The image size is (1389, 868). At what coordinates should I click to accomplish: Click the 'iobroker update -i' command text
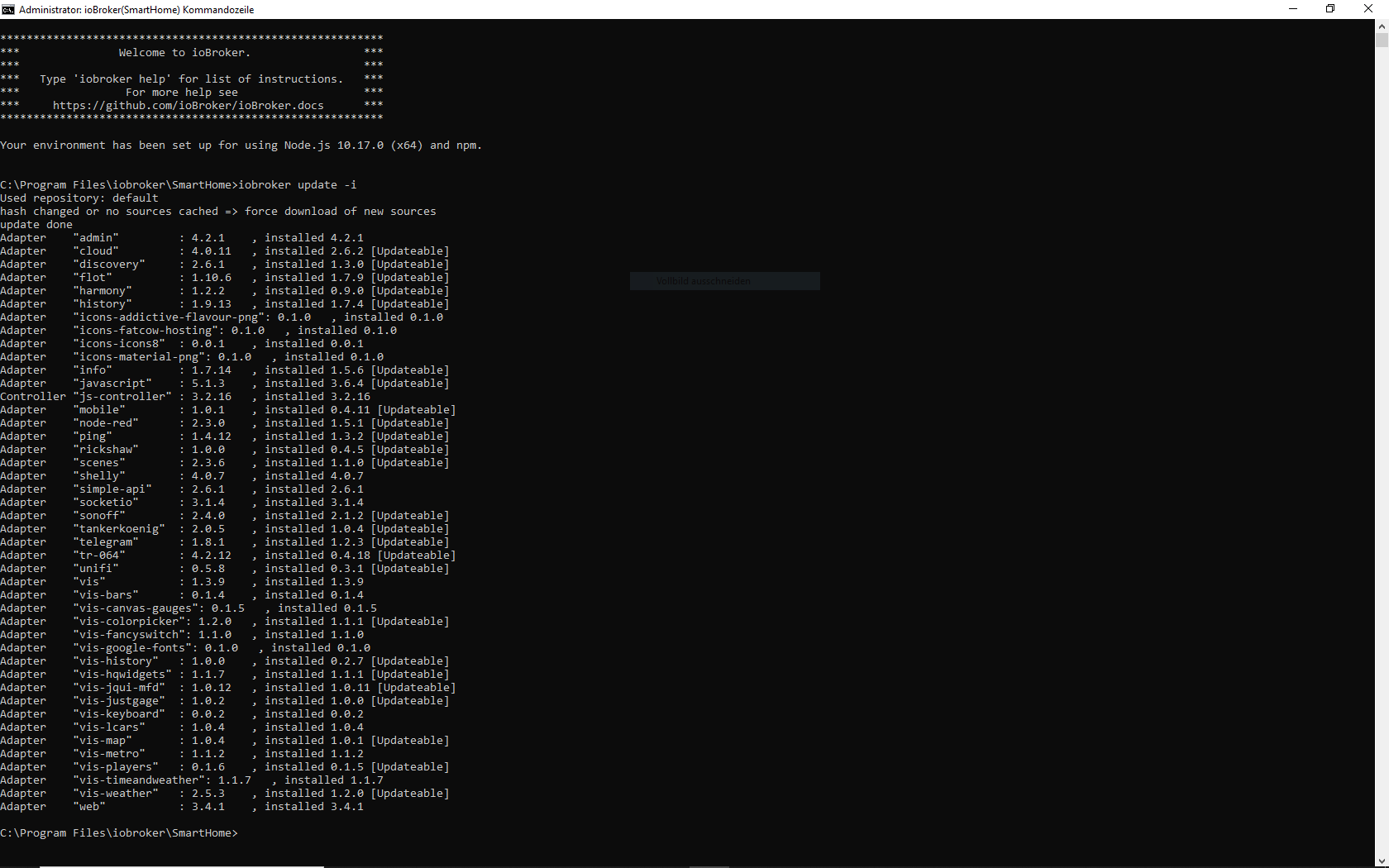pyautogui.click(x=298, y=185)
